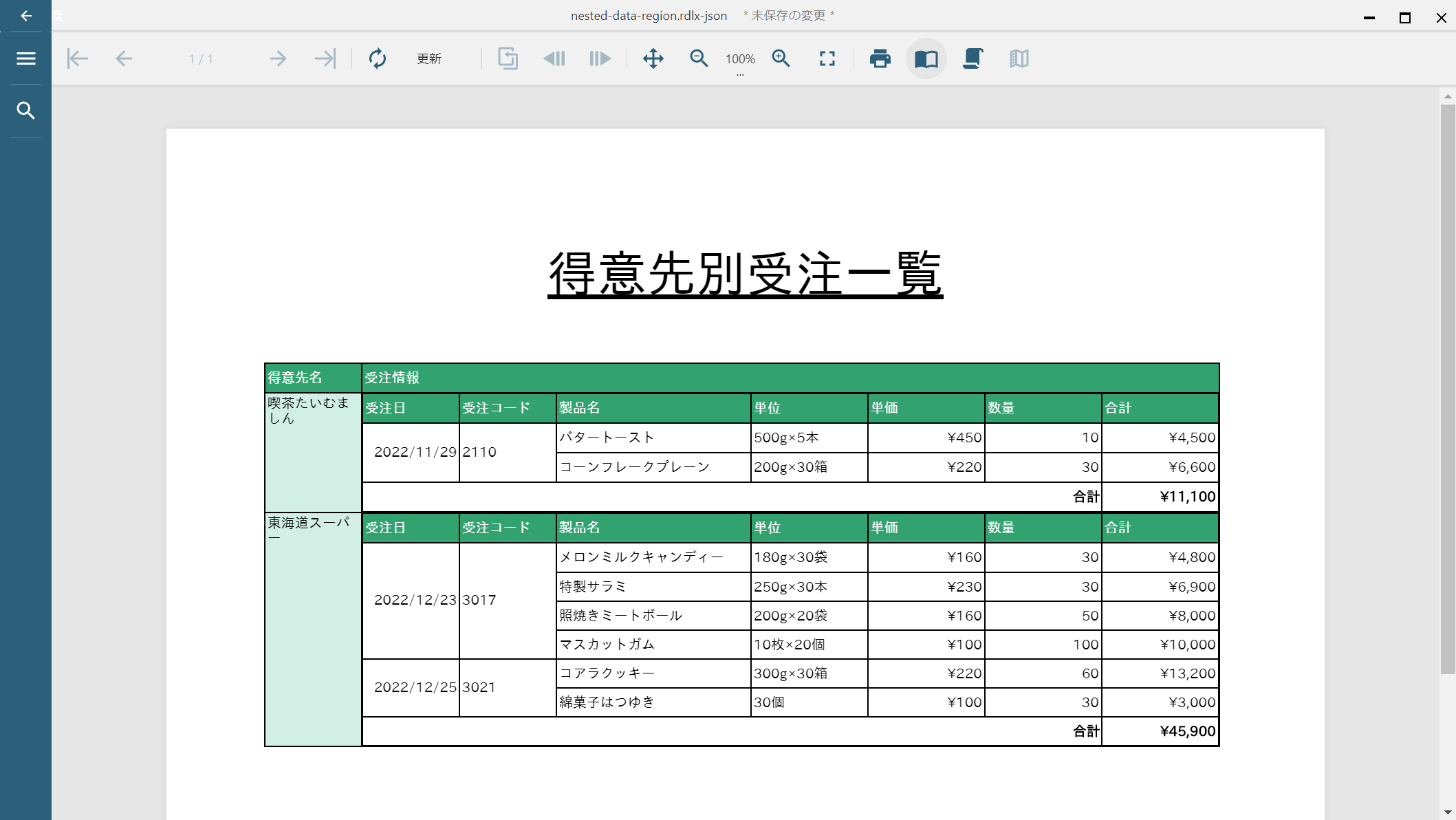Click history back icon
1456x820 pixels.
coord(554,58)
